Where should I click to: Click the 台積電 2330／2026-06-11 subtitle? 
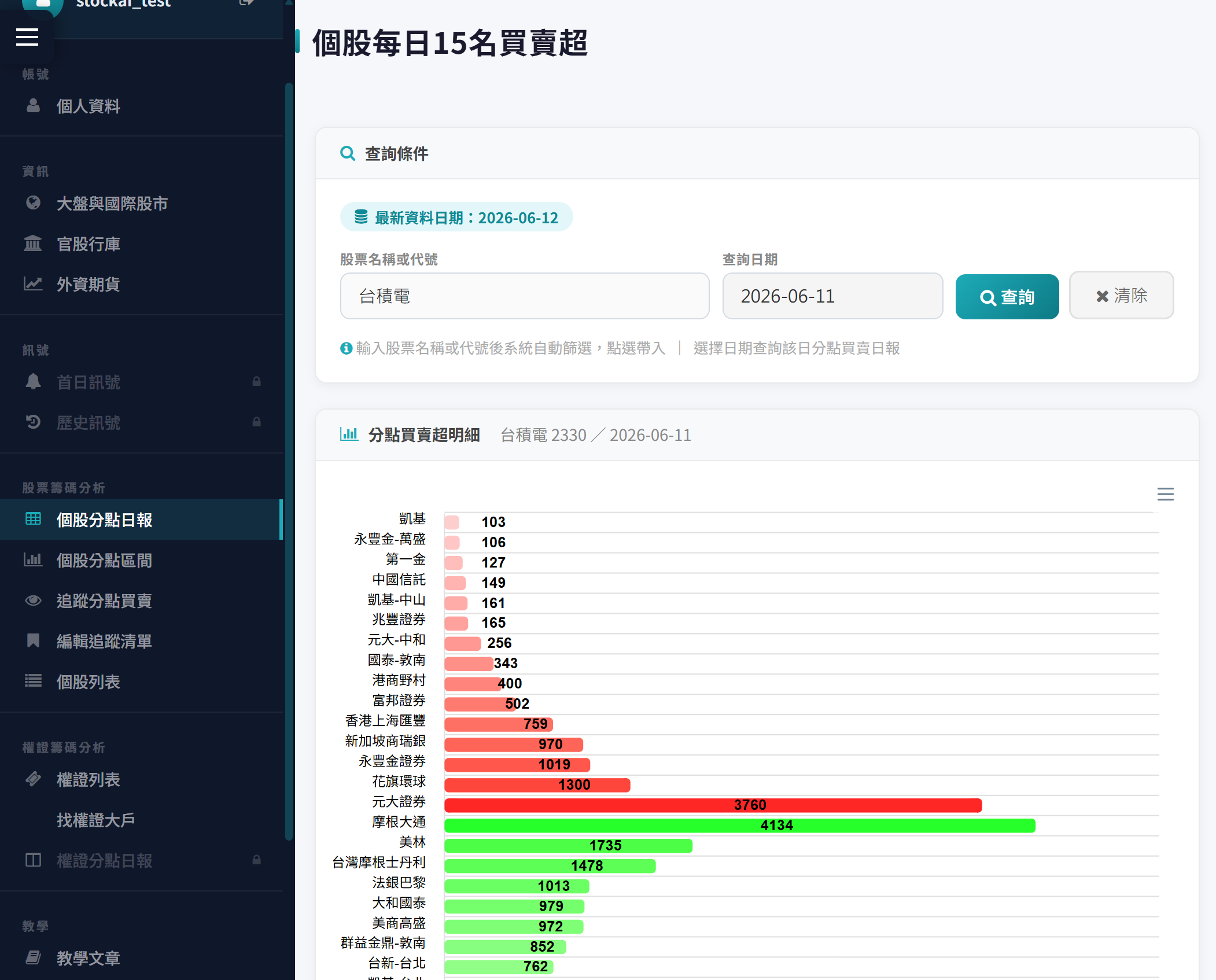click(595, 435)
